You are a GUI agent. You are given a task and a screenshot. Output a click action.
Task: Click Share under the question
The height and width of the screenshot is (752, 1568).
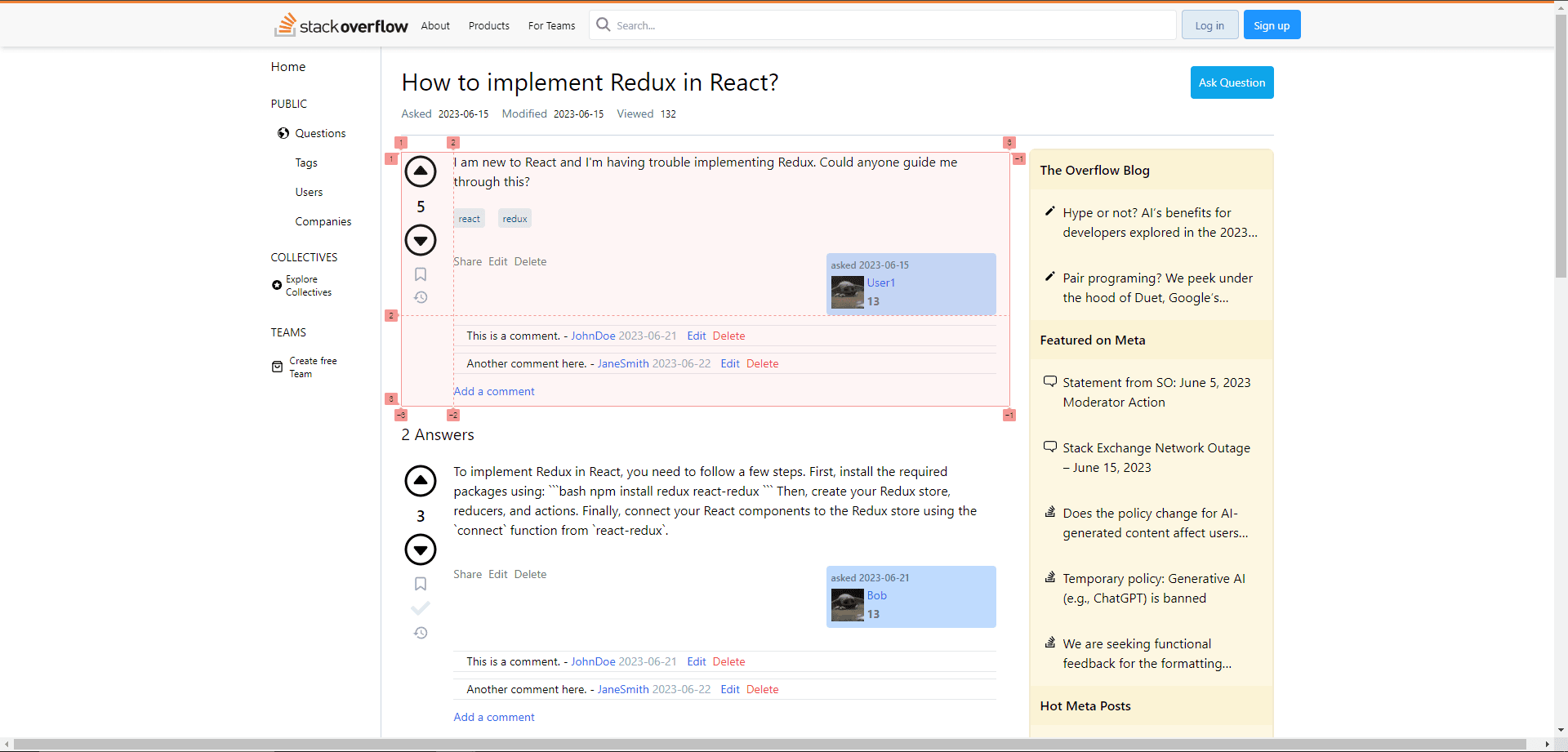(468, 261)
